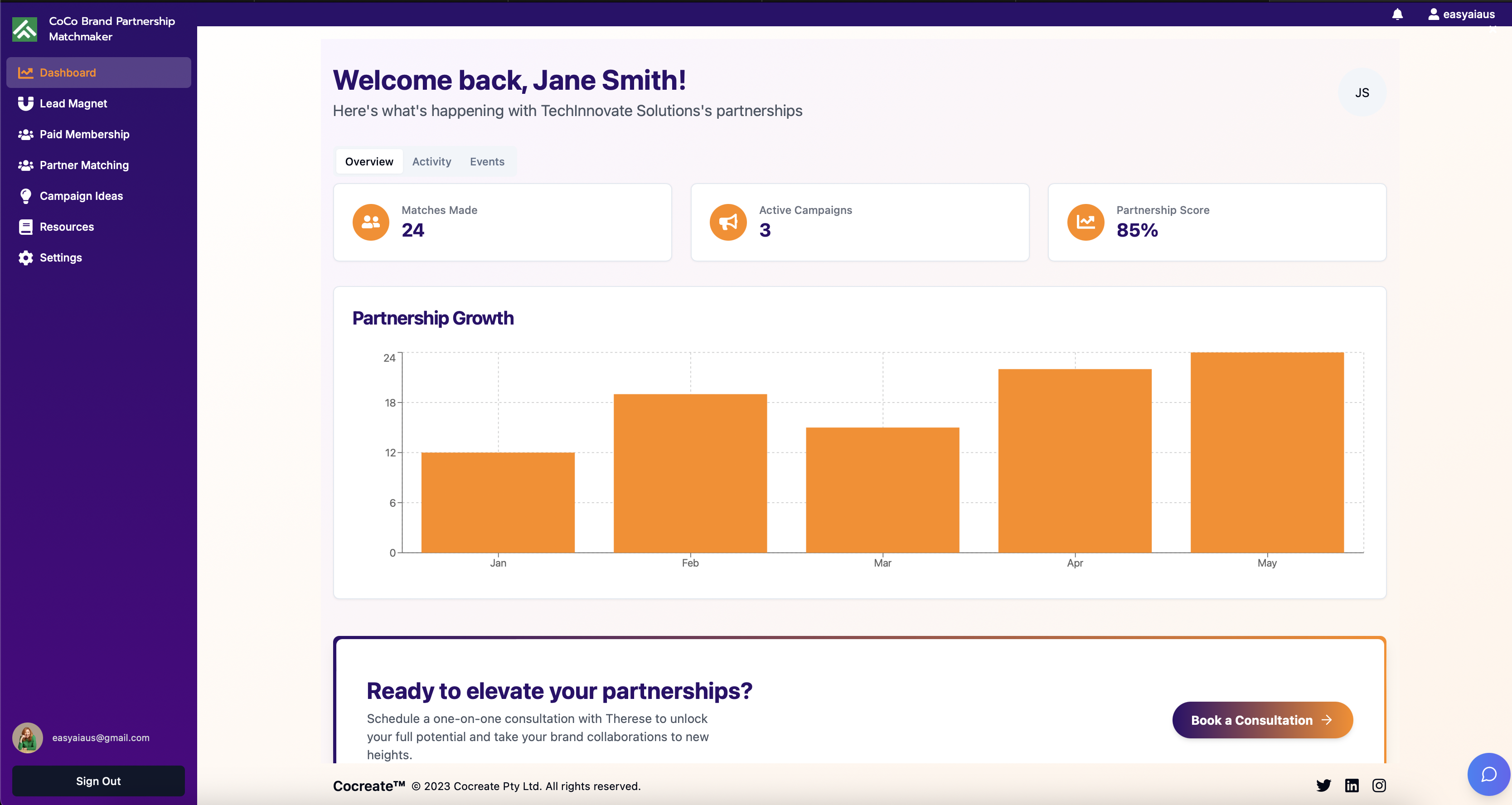Click the Resources sidebar icon
The width and height of the screenshot is (1512, 805).
coord(25,226)
